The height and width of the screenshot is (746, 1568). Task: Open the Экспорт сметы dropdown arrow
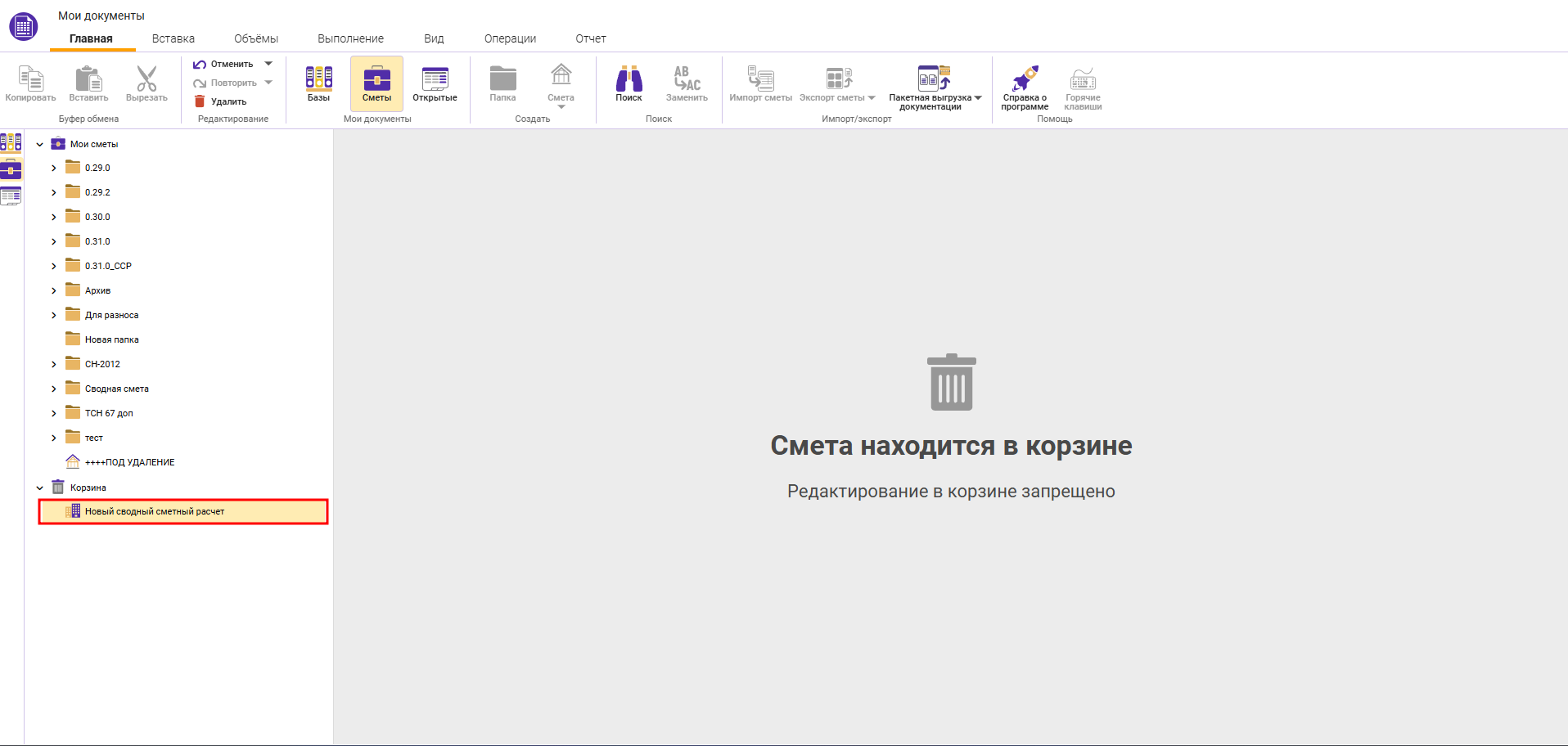pos(872,97)
